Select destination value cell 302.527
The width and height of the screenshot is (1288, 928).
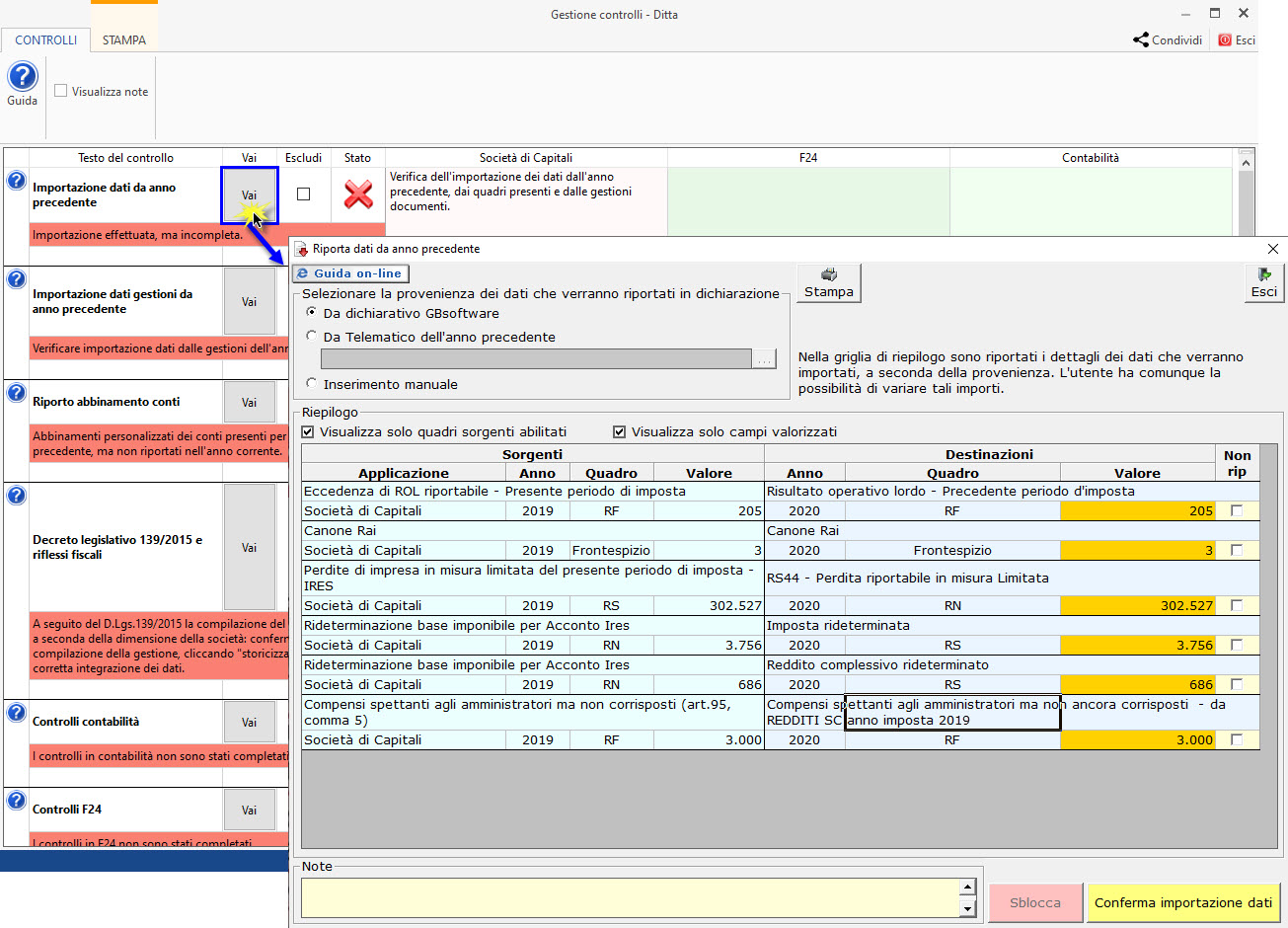(1138, 605)
